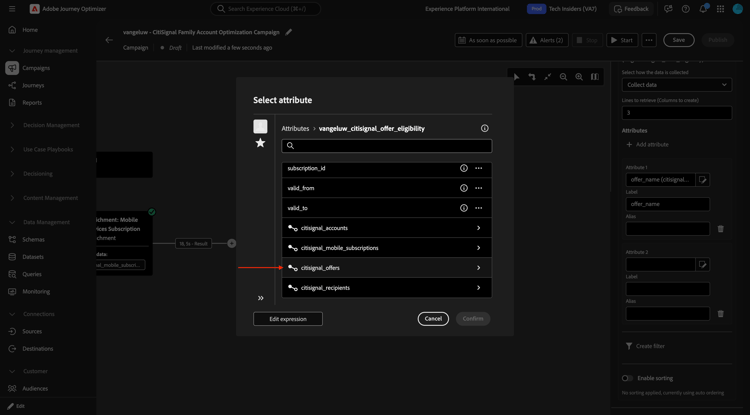Open more options for subscription_id

click(x=478, y=168)
